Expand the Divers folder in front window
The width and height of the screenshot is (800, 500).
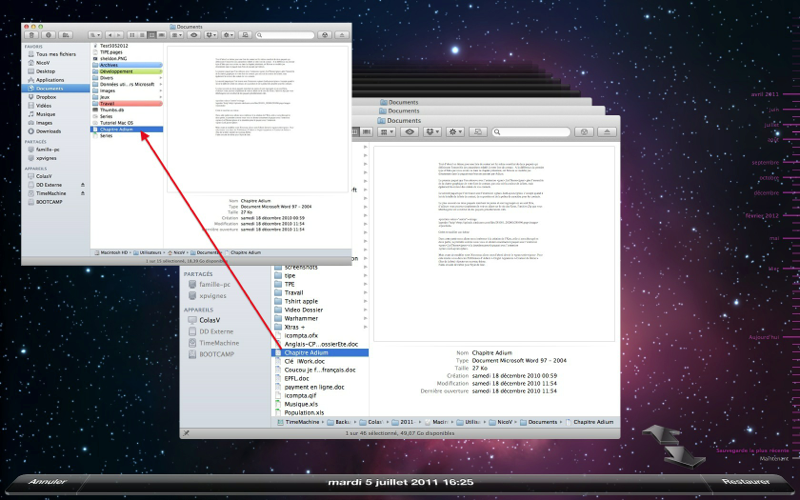pos(161,78)
